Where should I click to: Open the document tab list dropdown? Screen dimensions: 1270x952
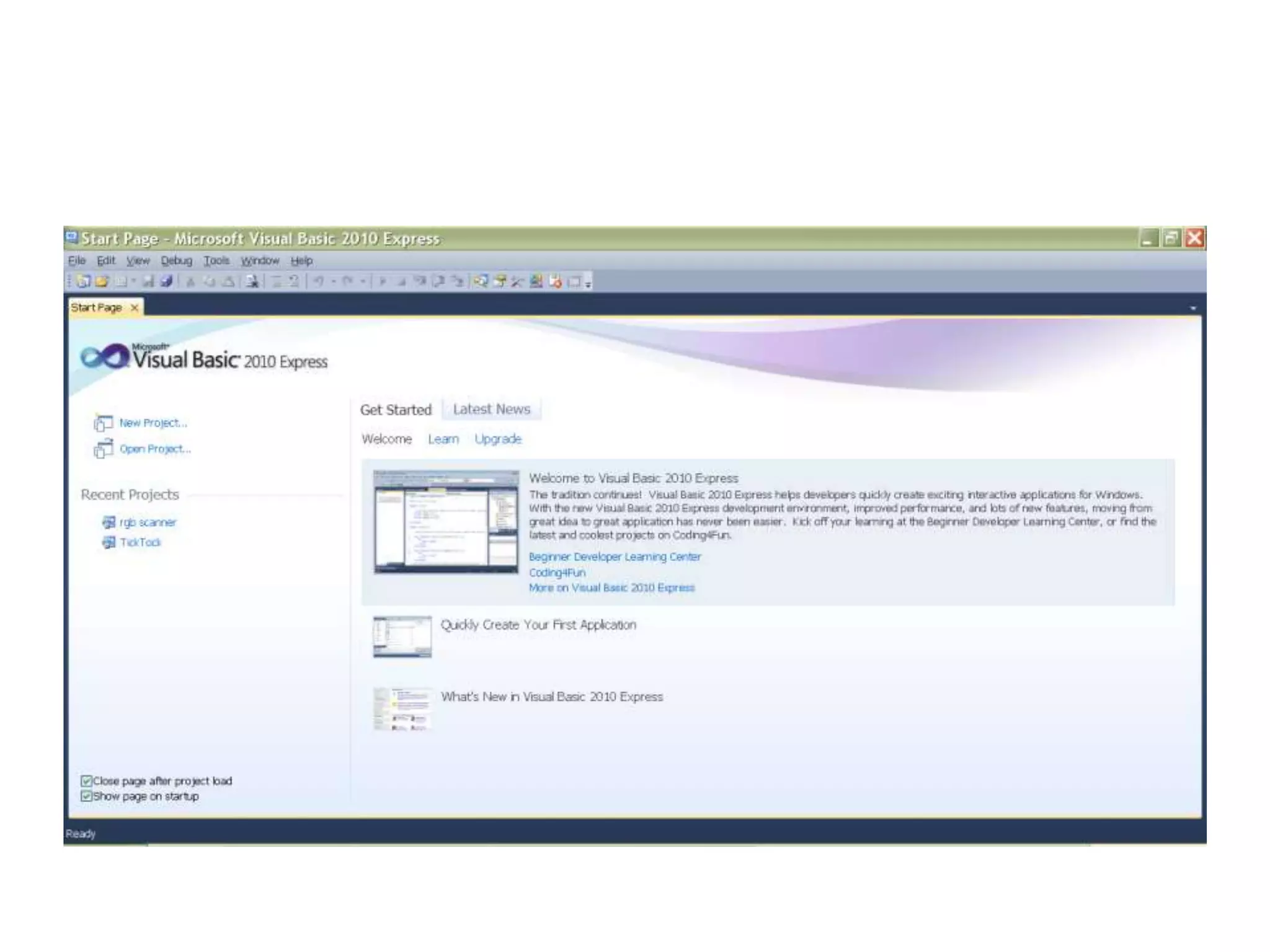(x=1193, y=308)
